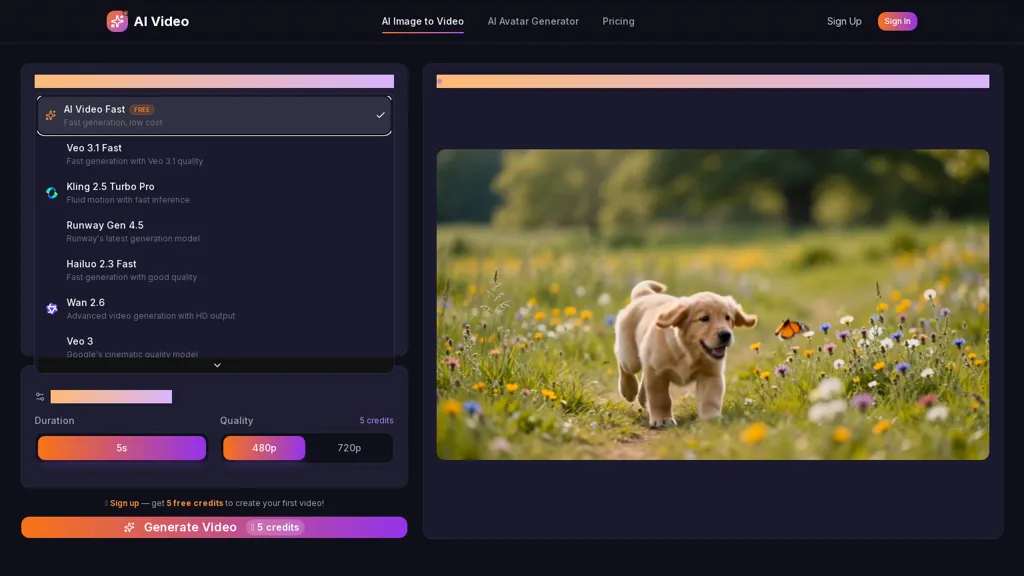Open the AI Avatar Generator tab
Viewport: 1024px width, 576px height.
click(x=533, y=22)
